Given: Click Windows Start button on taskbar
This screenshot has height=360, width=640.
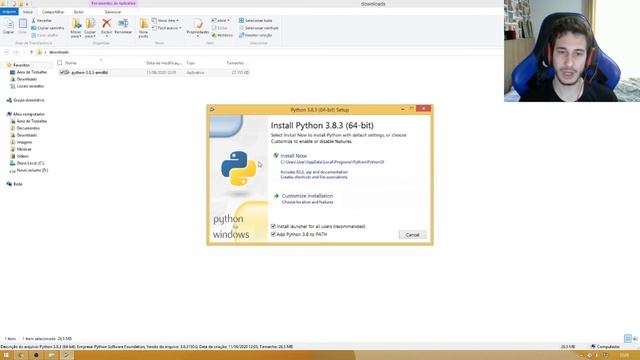Looking at the screenshot, I should pyautogui.click(x=6, y=355).
